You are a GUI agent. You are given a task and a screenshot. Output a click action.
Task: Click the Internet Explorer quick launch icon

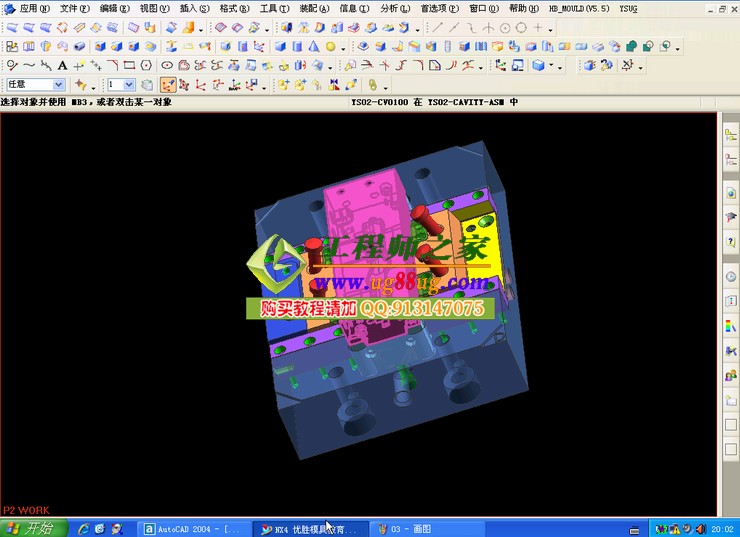pyautogui.click(x=84, y=529)
